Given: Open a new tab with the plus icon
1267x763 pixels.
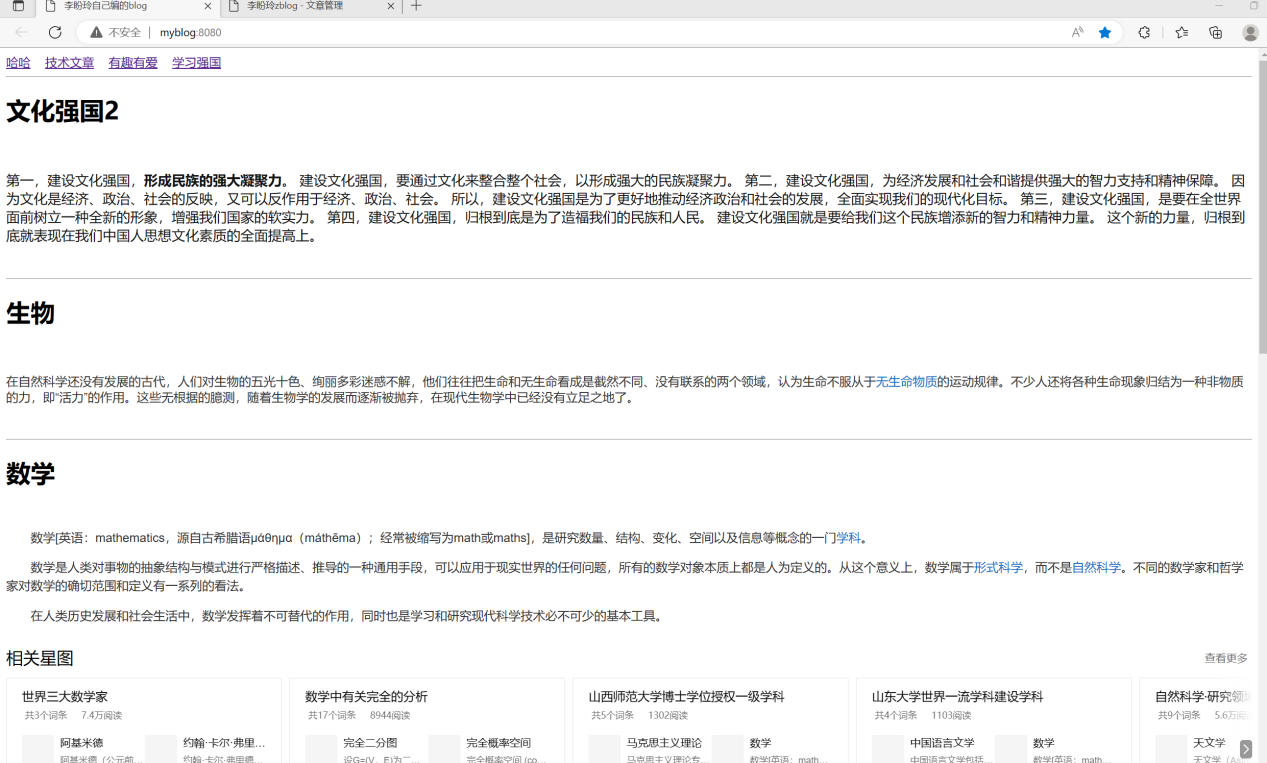Looking at the screenshot, I should [x=416, y=7].
